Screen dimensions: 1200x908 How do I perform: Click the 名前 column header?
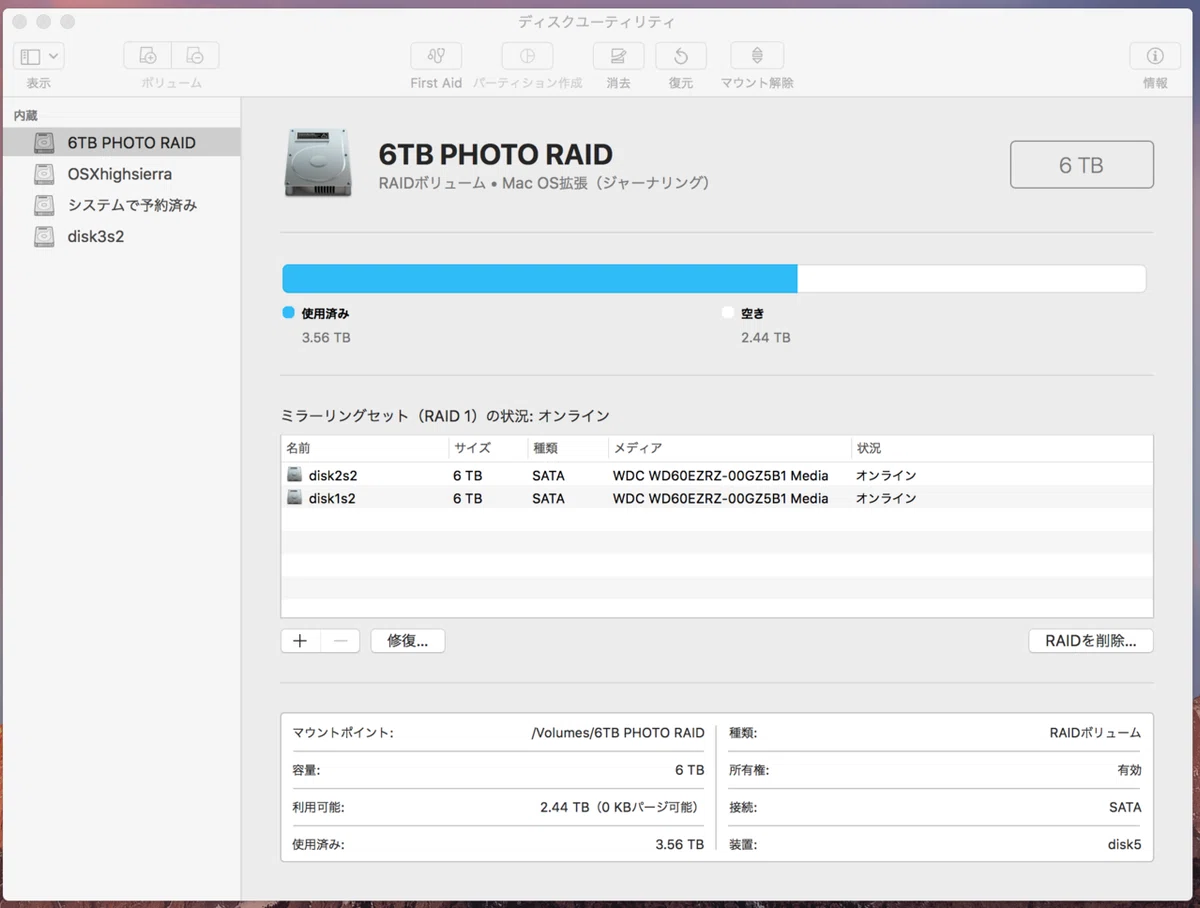tap(365, 448)
